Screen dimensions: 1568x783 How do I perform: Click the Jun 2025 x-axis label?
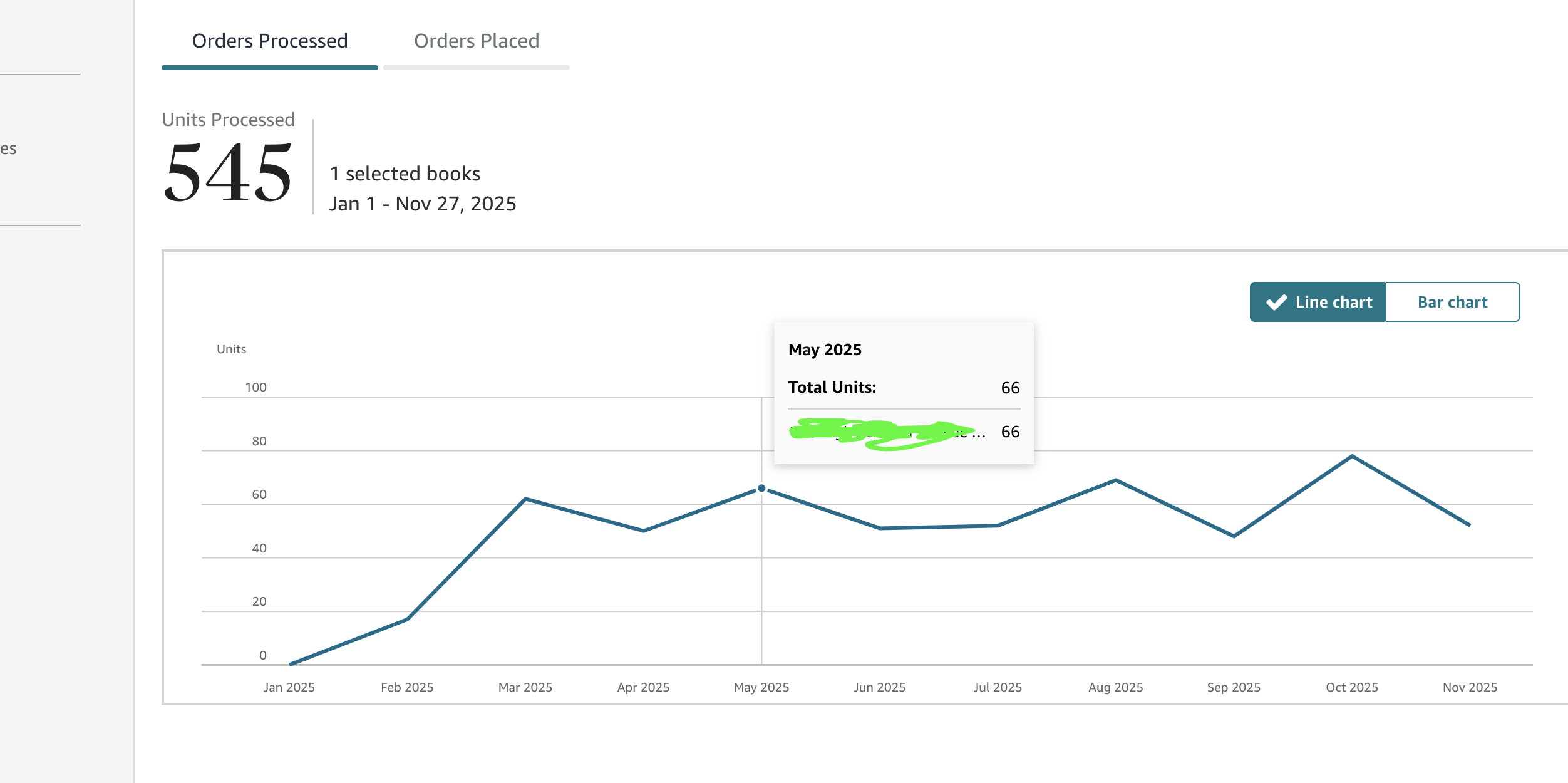(879, 687)
